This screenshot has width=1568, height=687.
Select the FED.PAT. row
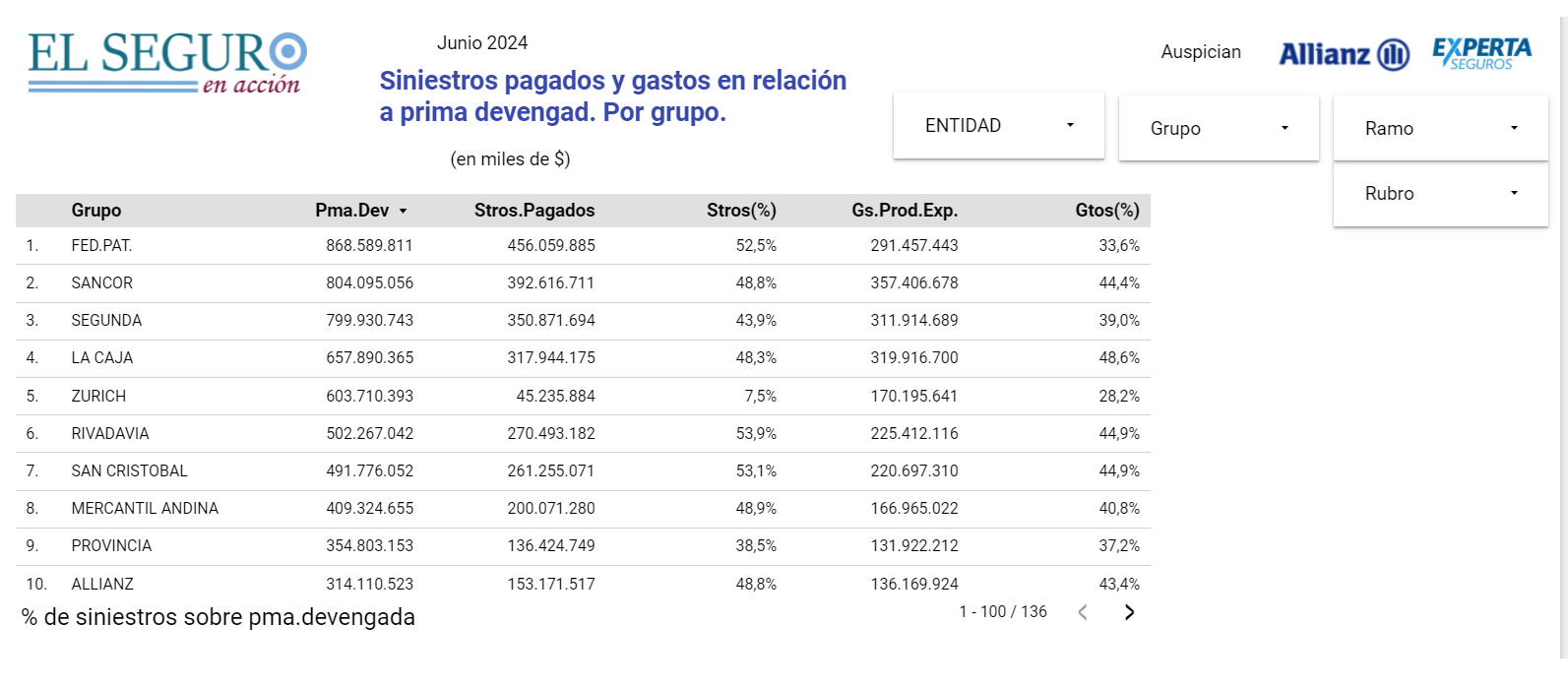101,246
